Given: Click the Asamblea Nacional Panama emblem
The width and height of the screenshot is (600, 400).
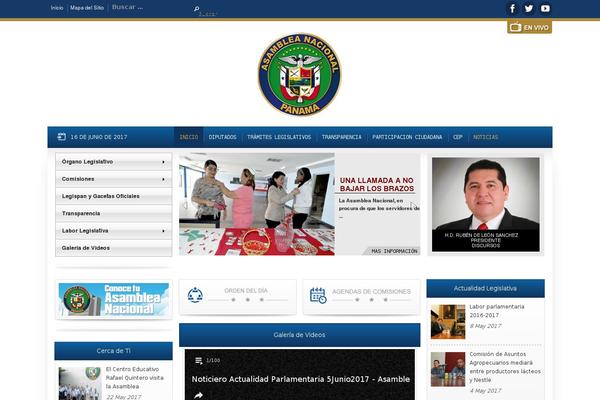Looking at the screenshot, I should point(299,76).
